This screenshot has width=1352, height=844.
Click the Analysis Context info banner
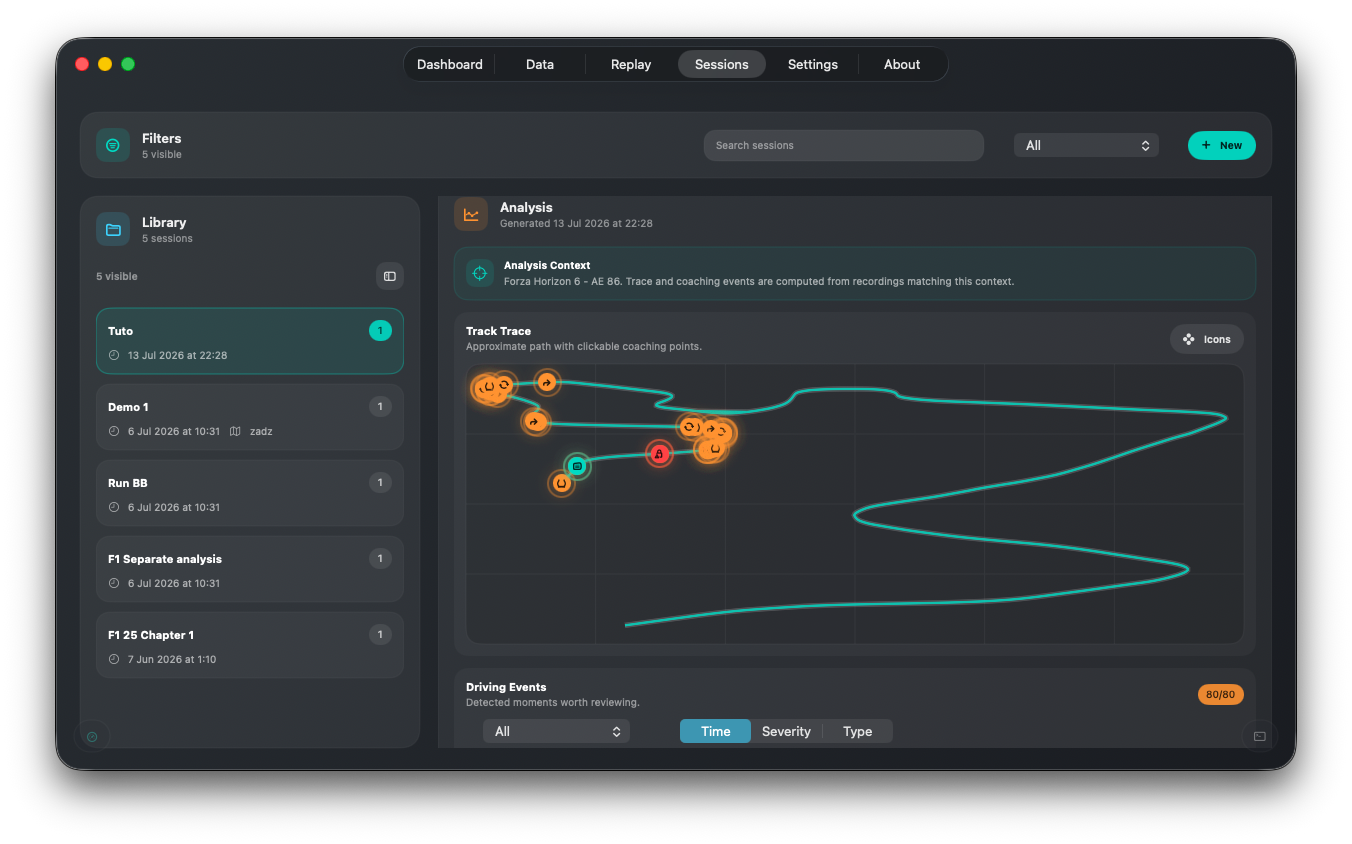coord(855,273)
